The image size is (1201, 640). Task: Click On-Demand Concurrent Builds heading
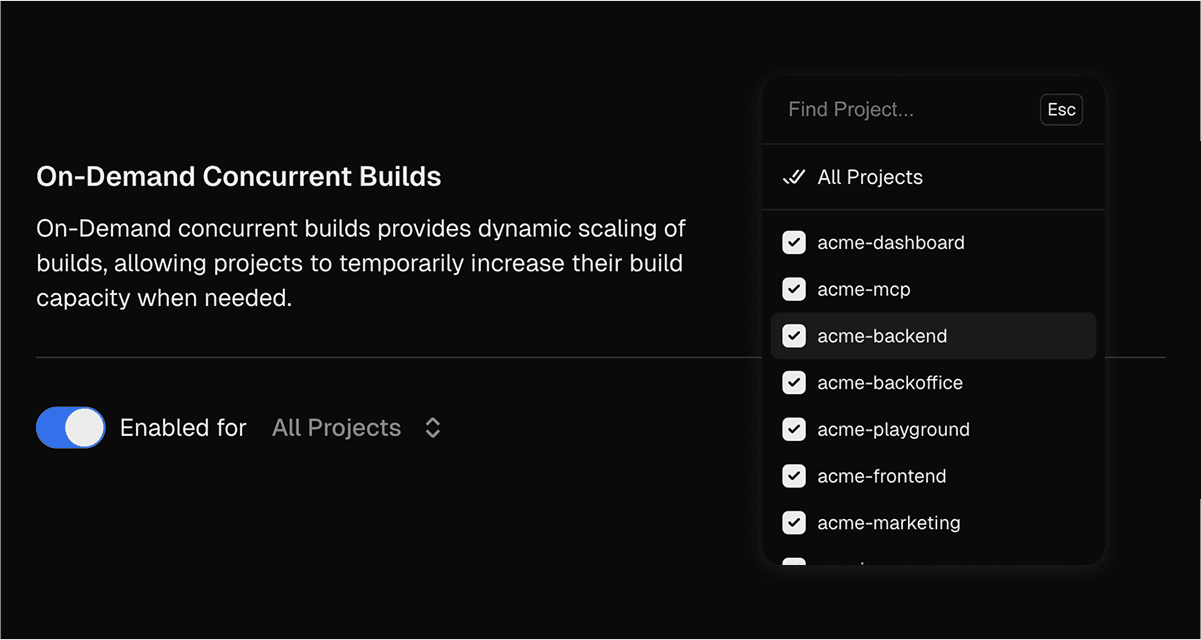tap(238, 177)
